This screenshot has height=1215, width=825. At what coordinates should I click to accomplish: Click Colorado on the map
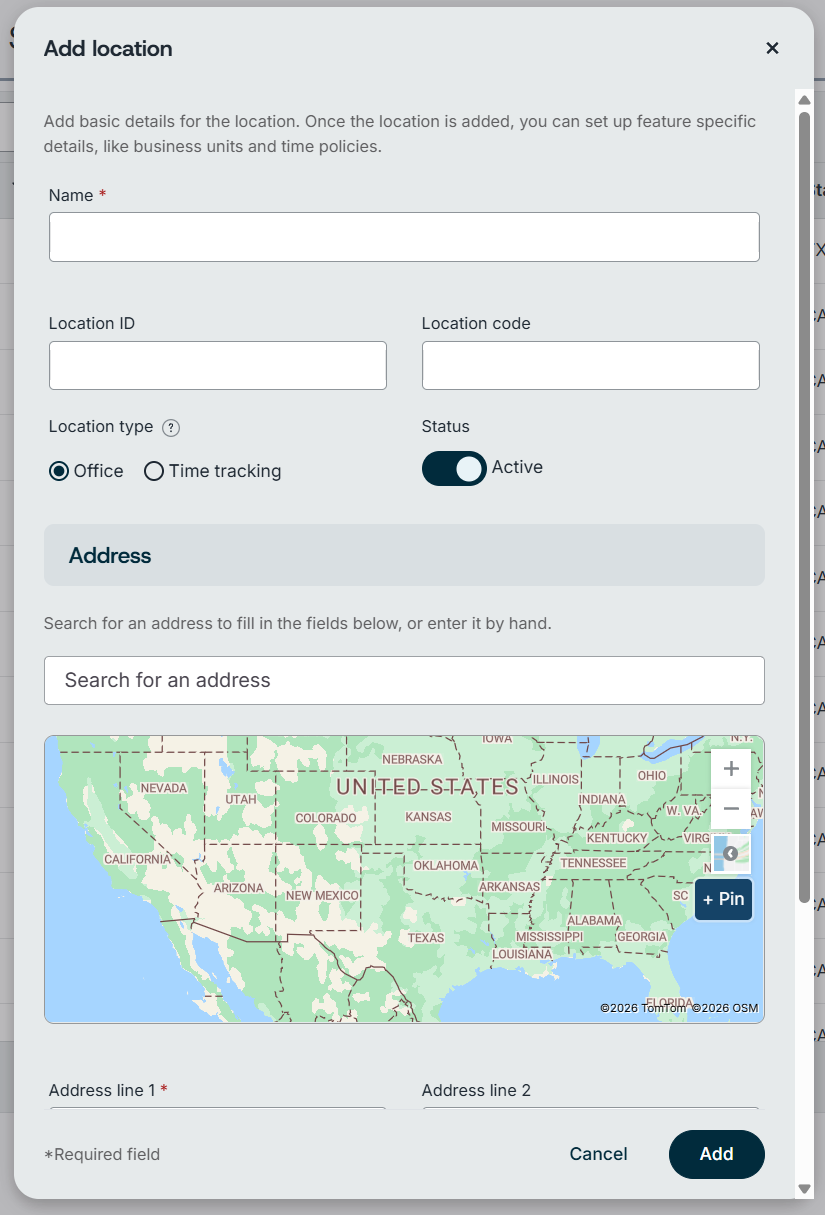tap(326, 818)
